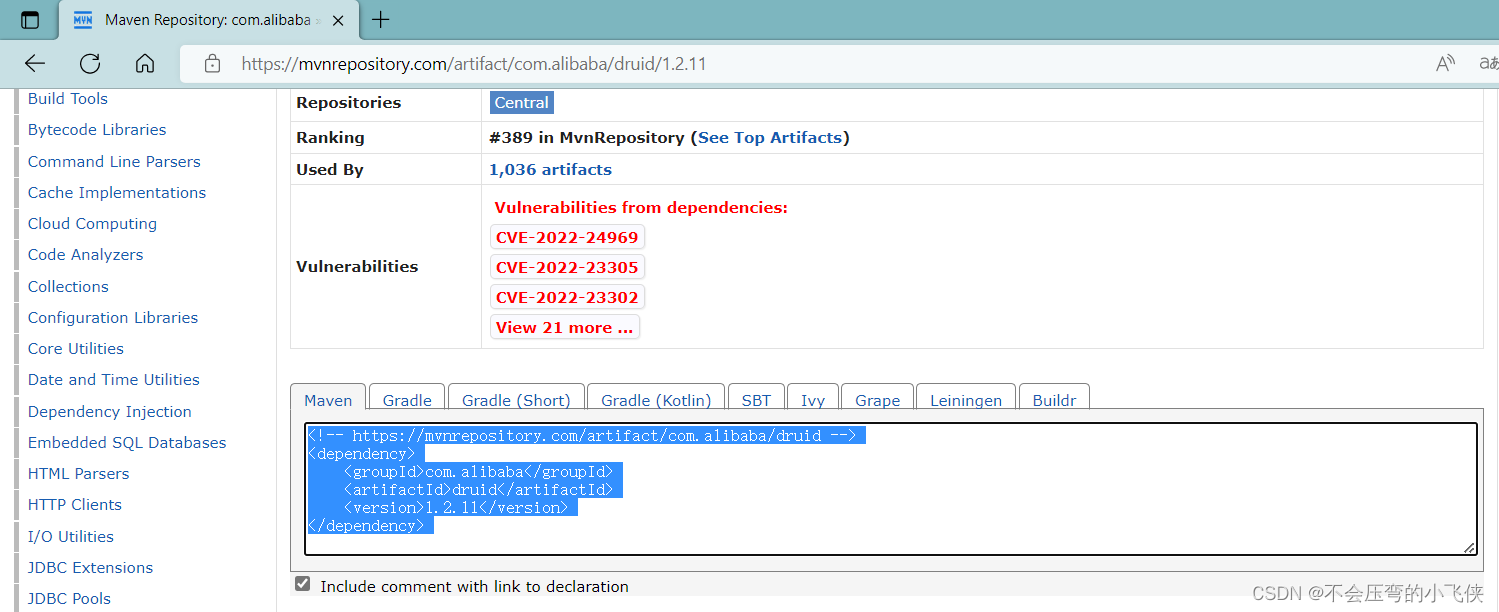Open CVE-2022-23305 vulnerability details
Screen dimensions: 1499x612
click(567, 267)
